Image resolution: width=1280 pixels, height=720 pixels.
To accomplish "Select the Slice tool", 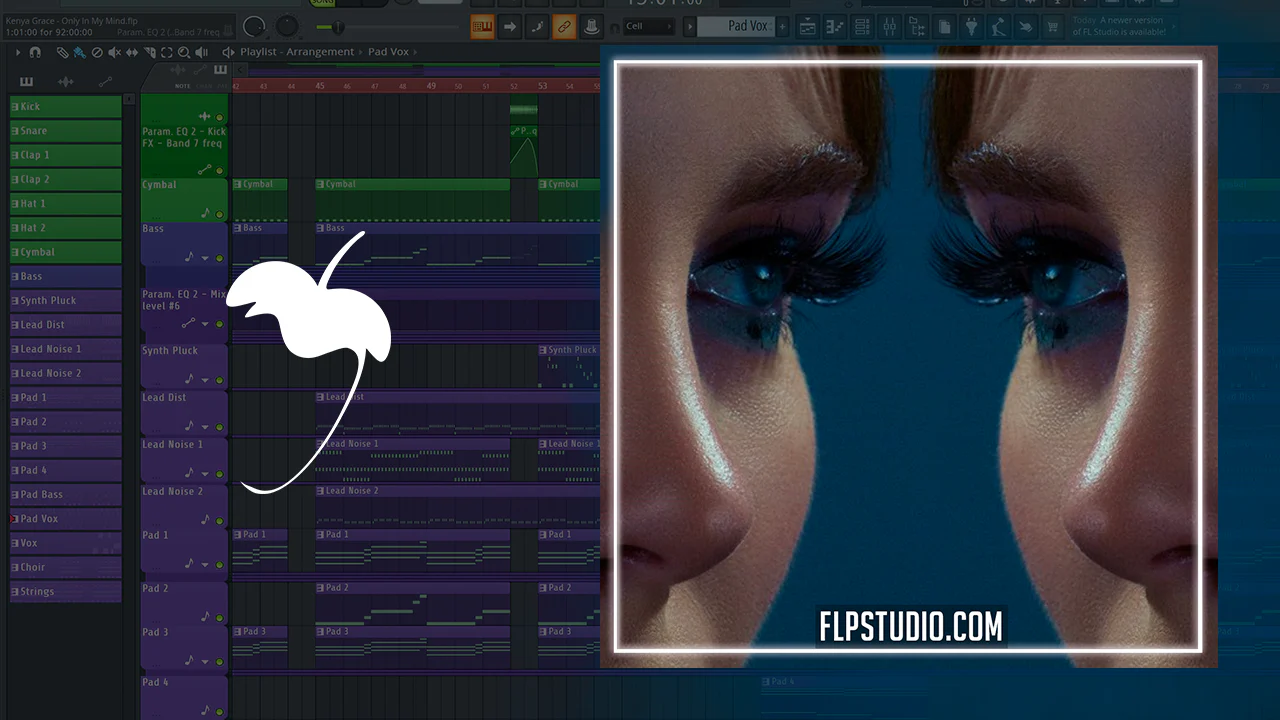I will [x=149, y=52].
